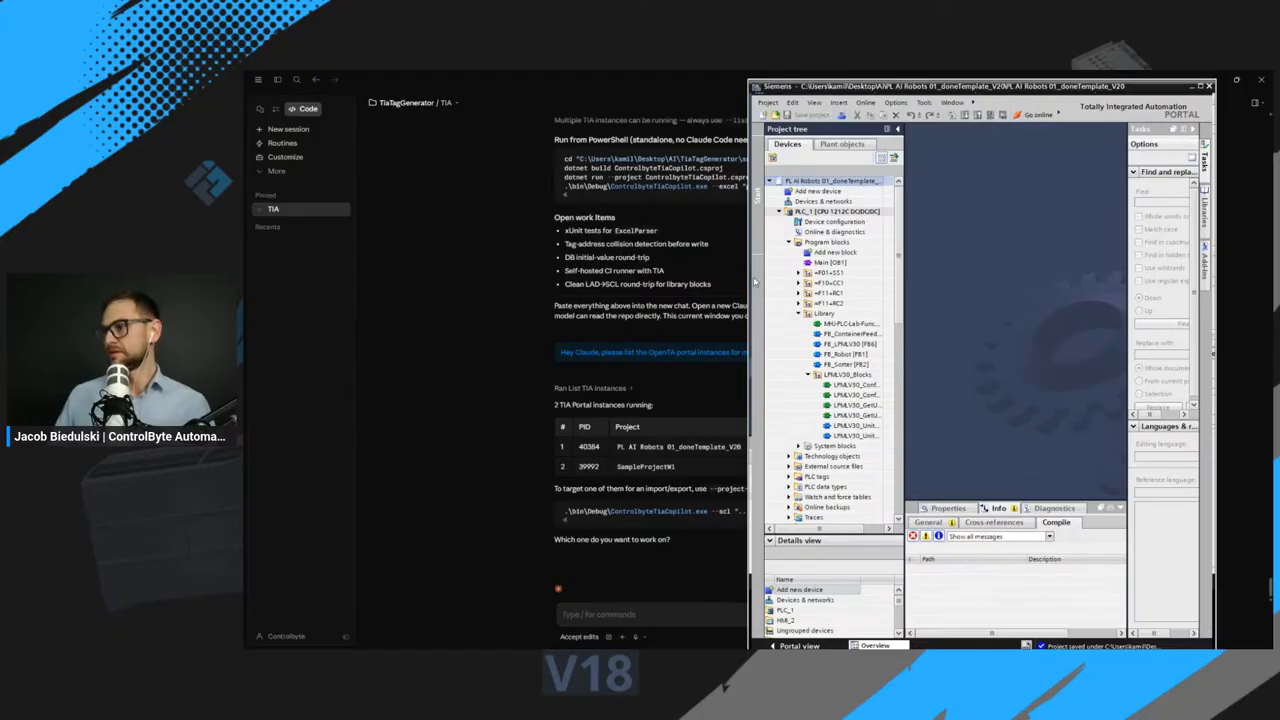Click Add new device in project tree
The image size is (1280, 720).
click(x=817, y=191)
